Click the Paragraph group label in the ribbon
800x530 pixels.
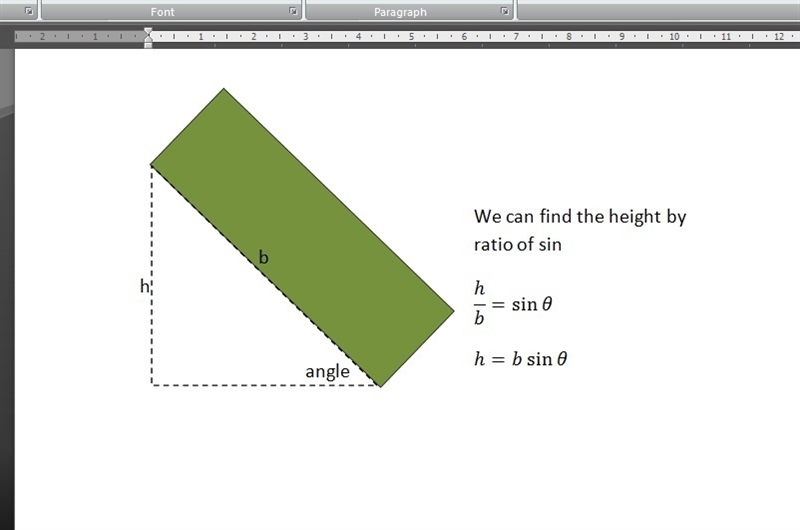[x=400, y=12]
